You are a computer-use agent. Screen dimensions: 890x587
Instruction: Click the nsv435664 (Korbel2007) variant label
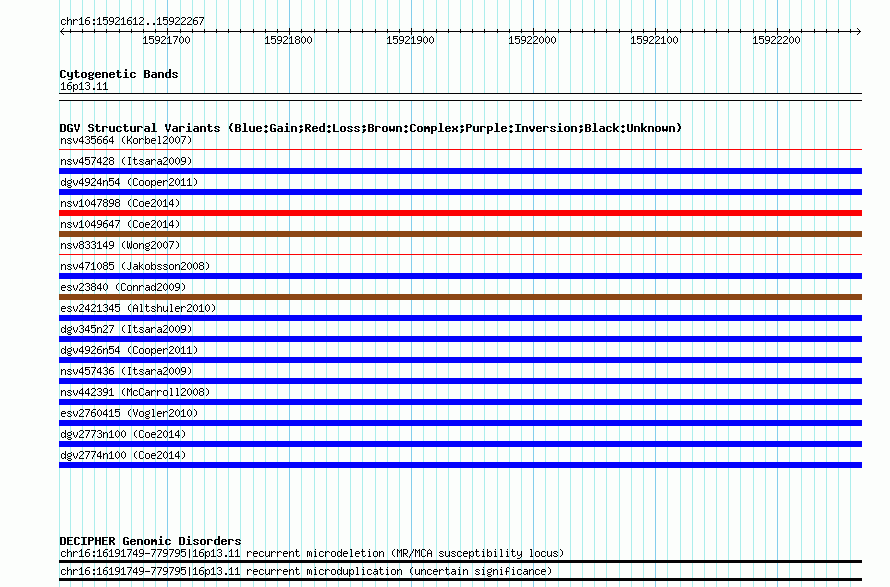[x=126, y=140]
